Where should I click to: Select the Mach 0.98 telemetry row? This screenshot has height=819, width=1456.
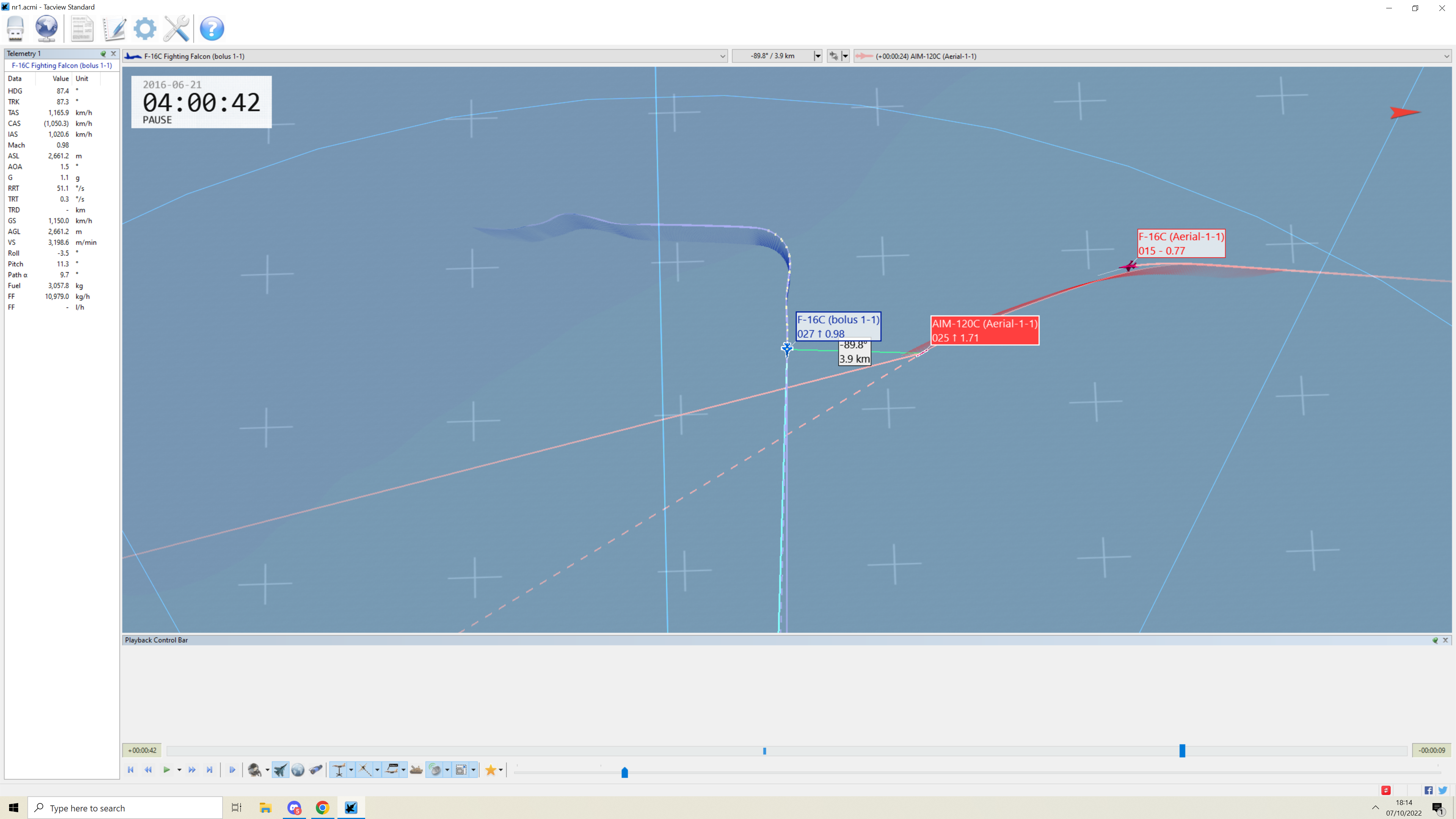61,145
